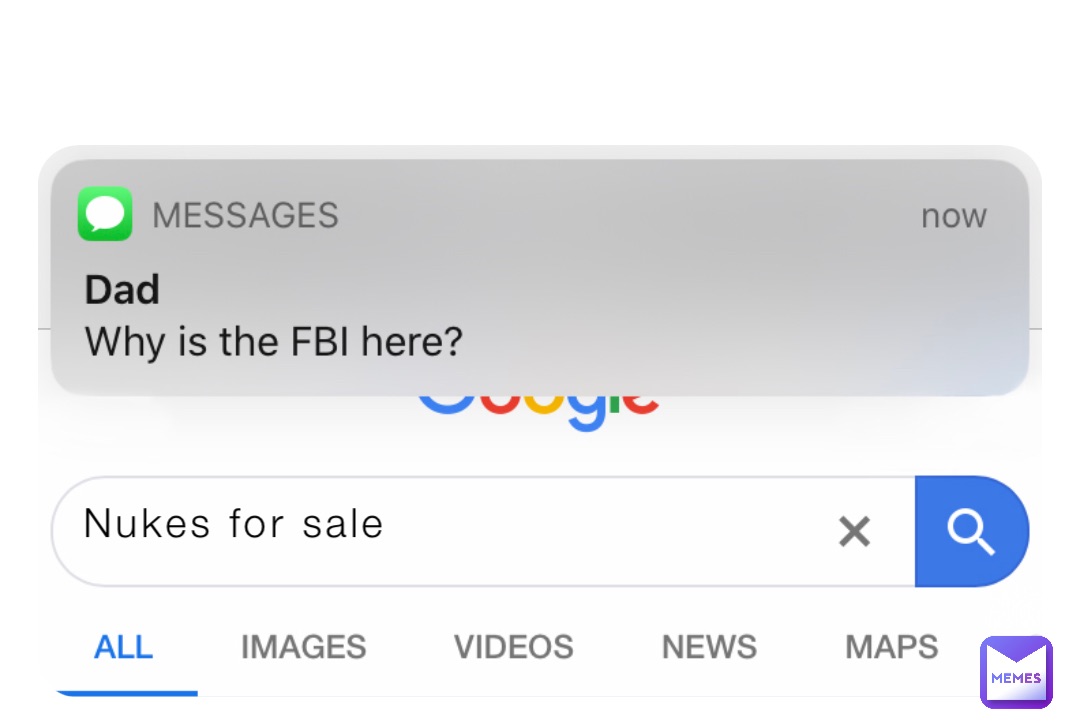Tap the green Messages app icon
Image resolution: width=1080 pixels, height=727 pixels.
click(105, 214)
